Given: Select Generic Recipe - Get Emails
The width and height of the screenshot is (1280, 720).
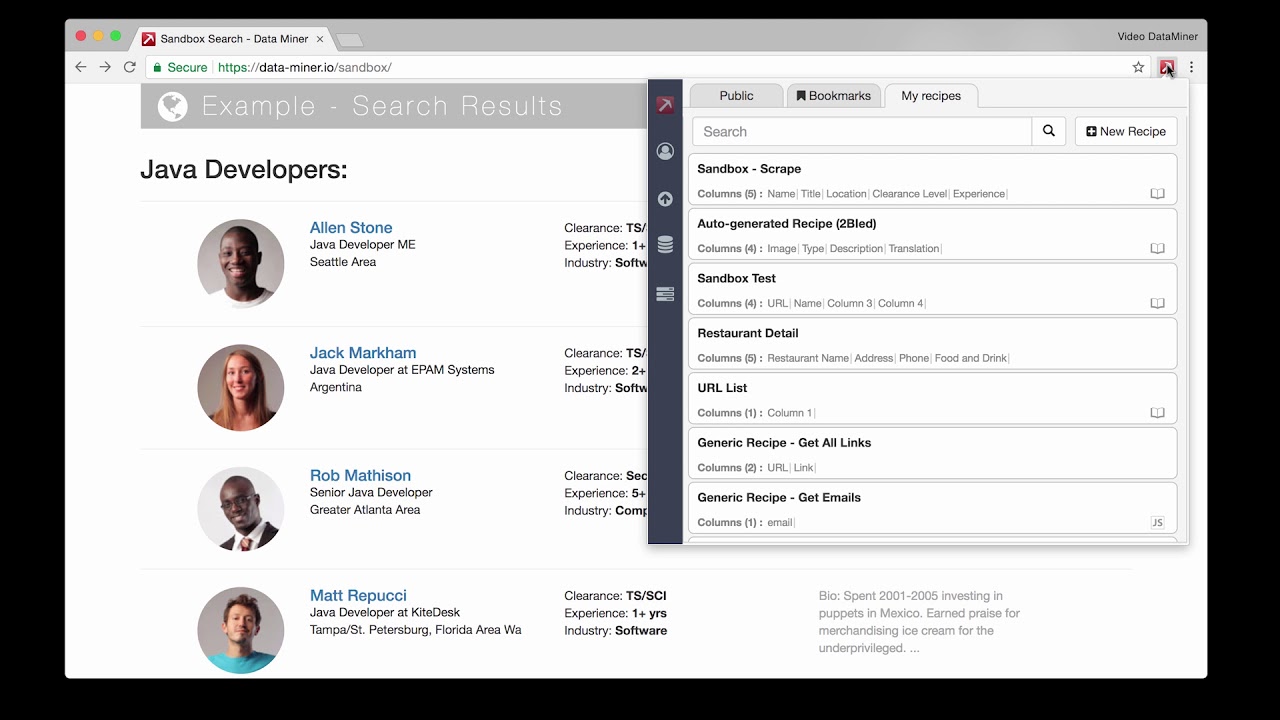Looking at the screenshot, I should [932, 508].
